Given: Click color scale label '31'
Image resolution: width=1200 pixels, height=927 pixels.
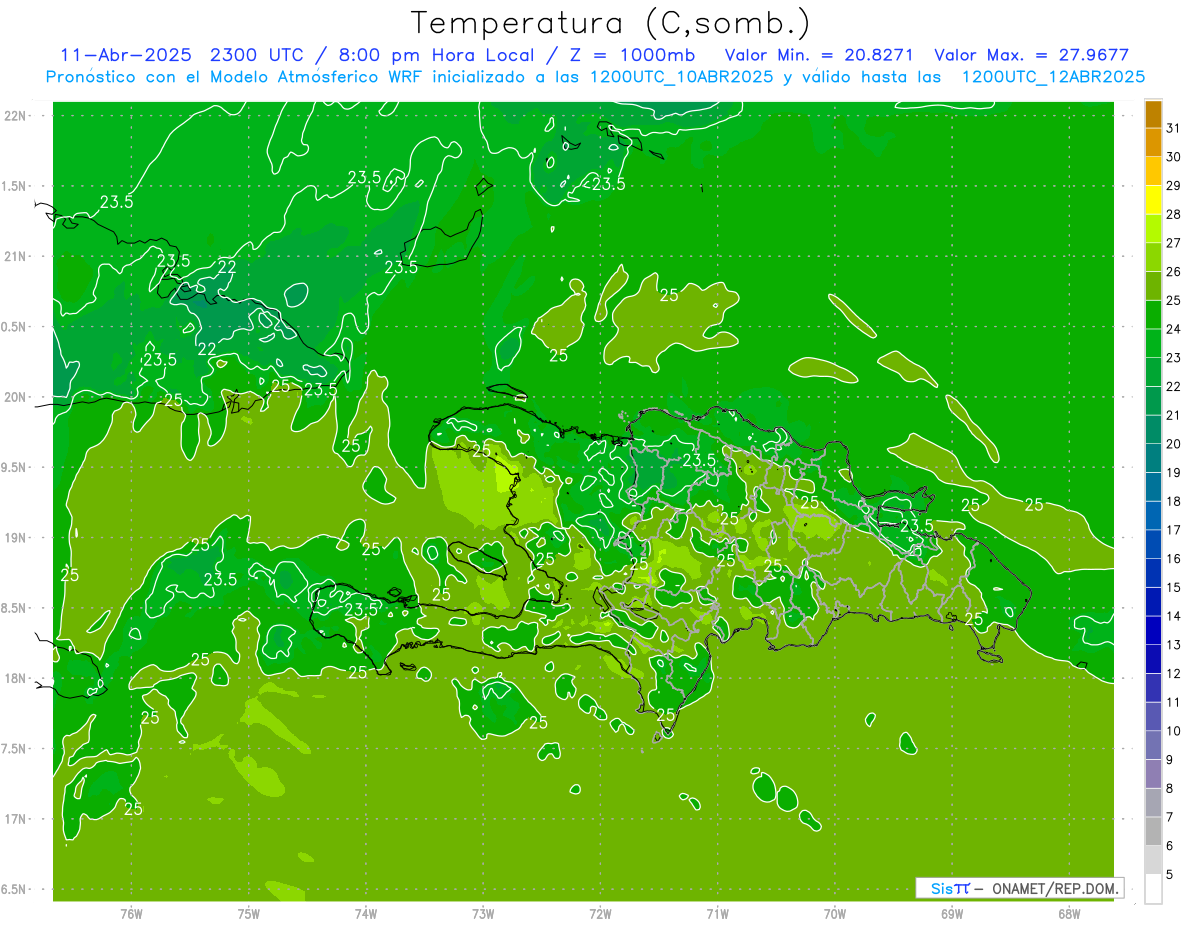Looking at the screenshot, I should pyautogui.click(x=1173, y=128).
